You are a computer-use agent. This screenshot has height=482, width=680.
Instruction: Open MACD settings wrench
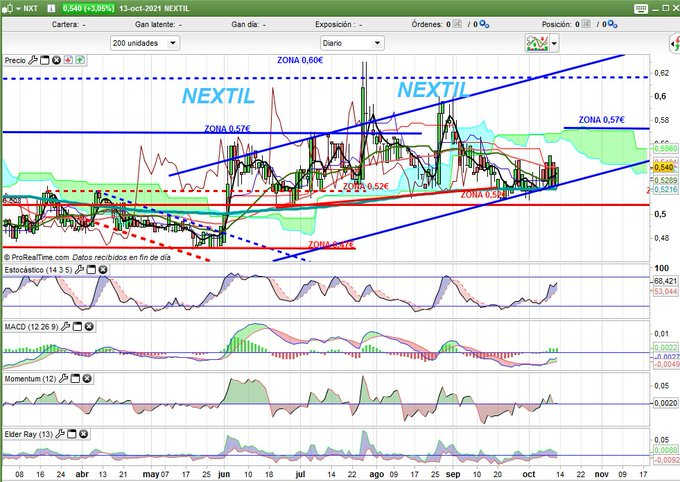coord(65,327)
